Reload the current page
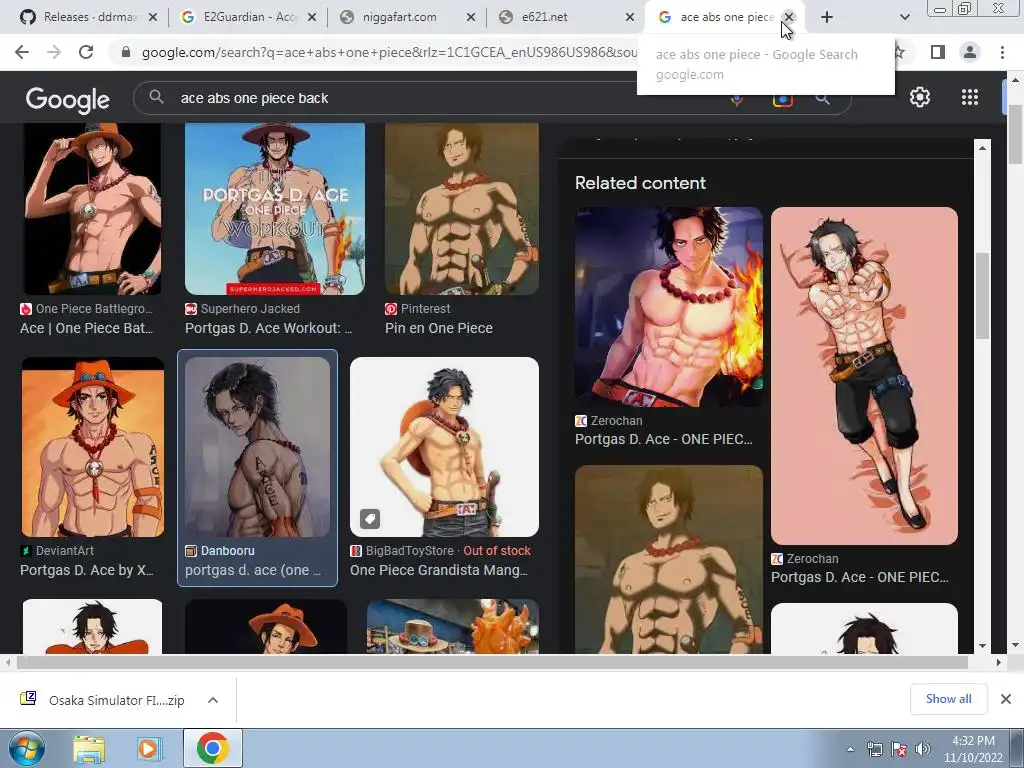Image resolution: width=1024 pixels, height=768 pixels. point(86,52)
